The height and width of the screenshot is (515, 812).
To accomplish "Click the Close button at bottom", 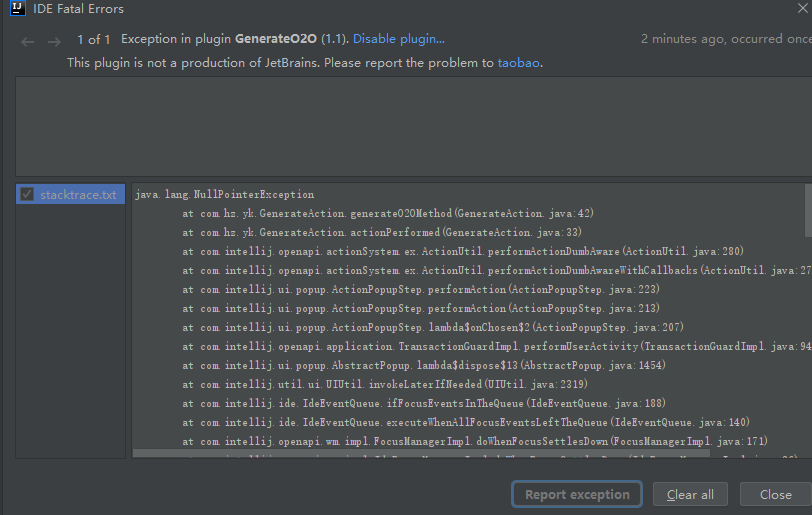I will tap(775, 494).
